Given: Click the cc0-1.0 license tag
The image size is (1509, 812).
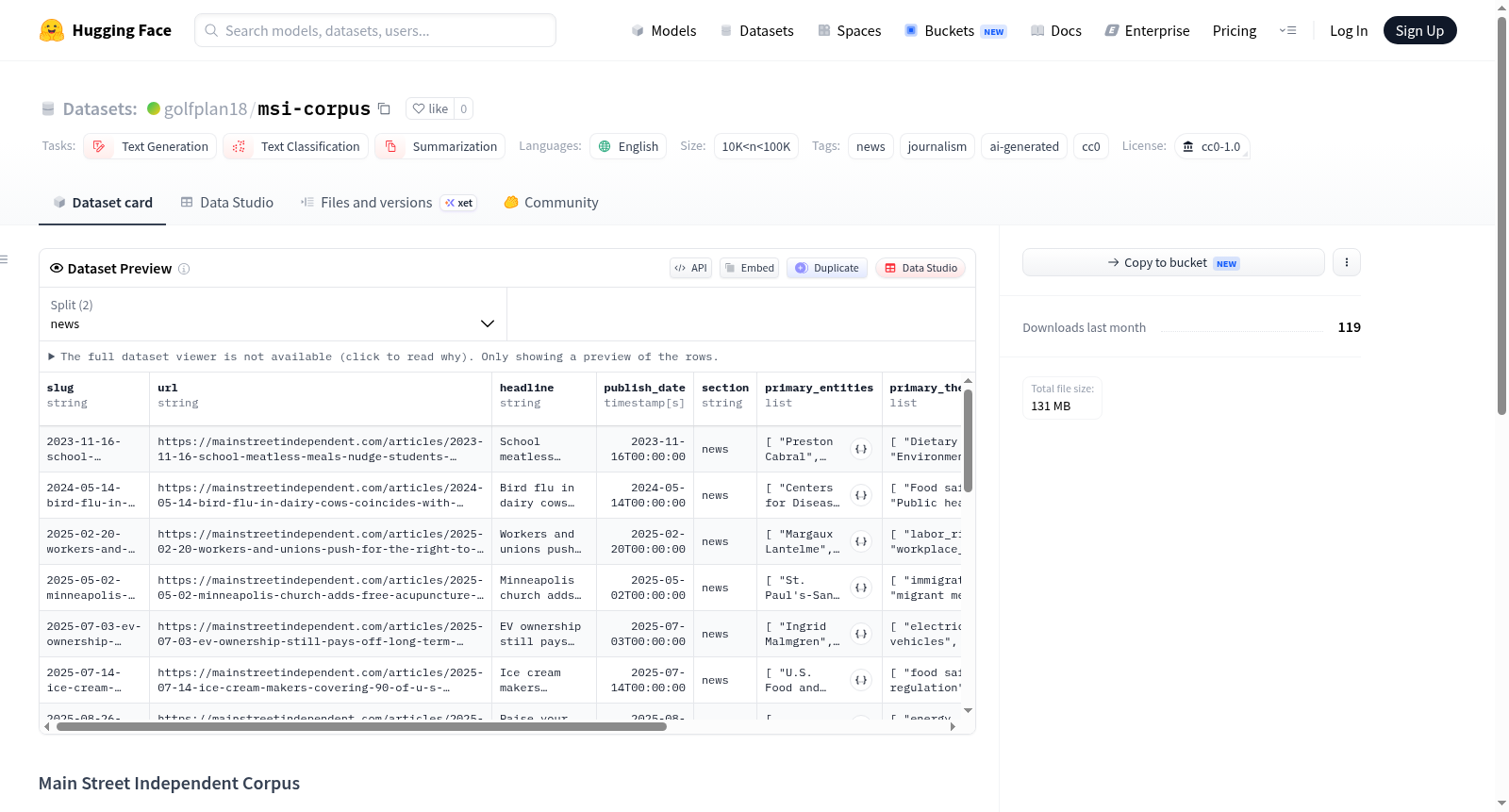Looking at the screenshot, I should point(1212,146).
